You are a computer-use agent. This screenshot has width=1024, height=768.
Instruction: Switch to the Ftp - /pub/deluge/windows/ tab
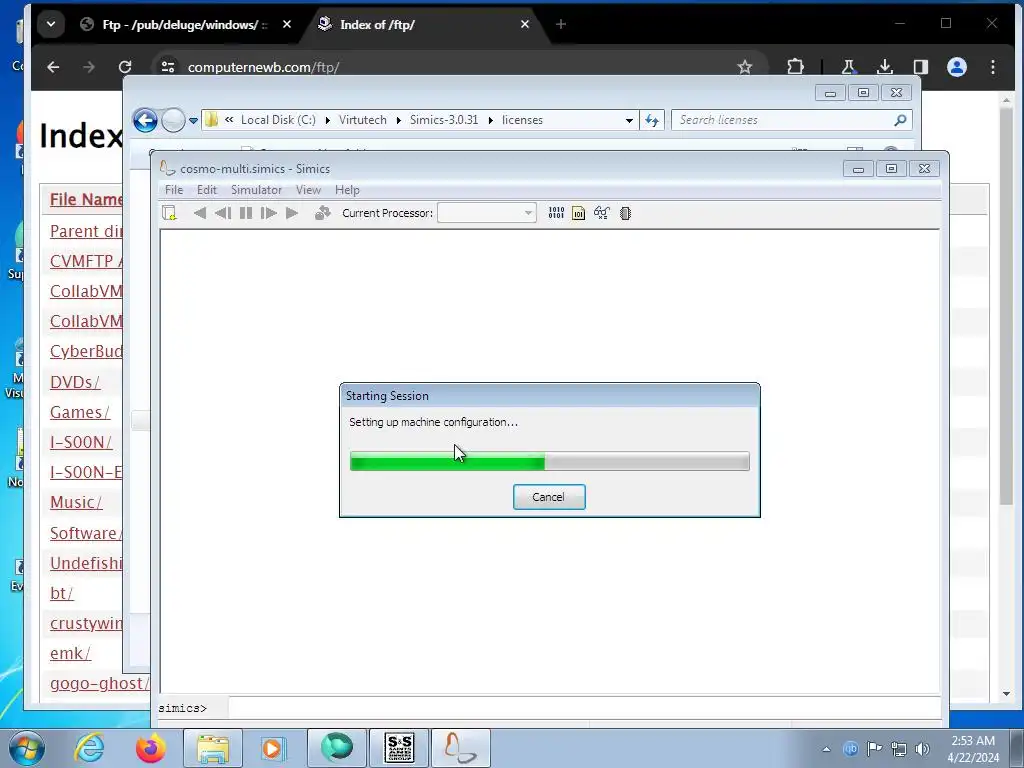185,25
